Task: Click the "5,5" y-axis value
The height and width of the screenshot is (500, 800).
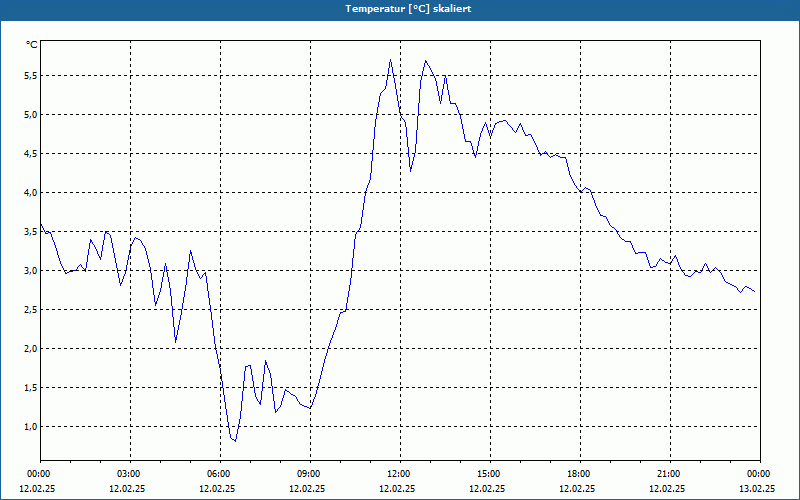Action: 31,76
